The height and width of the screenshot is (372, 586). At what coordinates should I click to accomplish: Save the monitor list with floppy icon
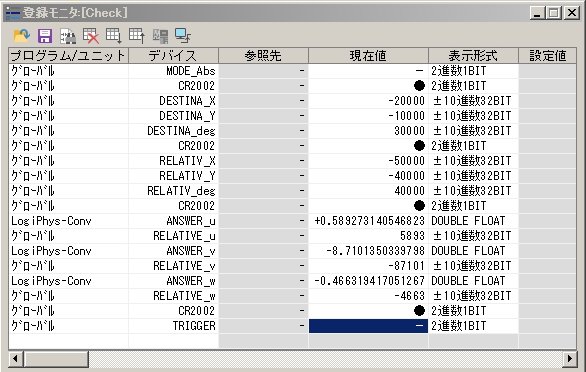point(45,36)
